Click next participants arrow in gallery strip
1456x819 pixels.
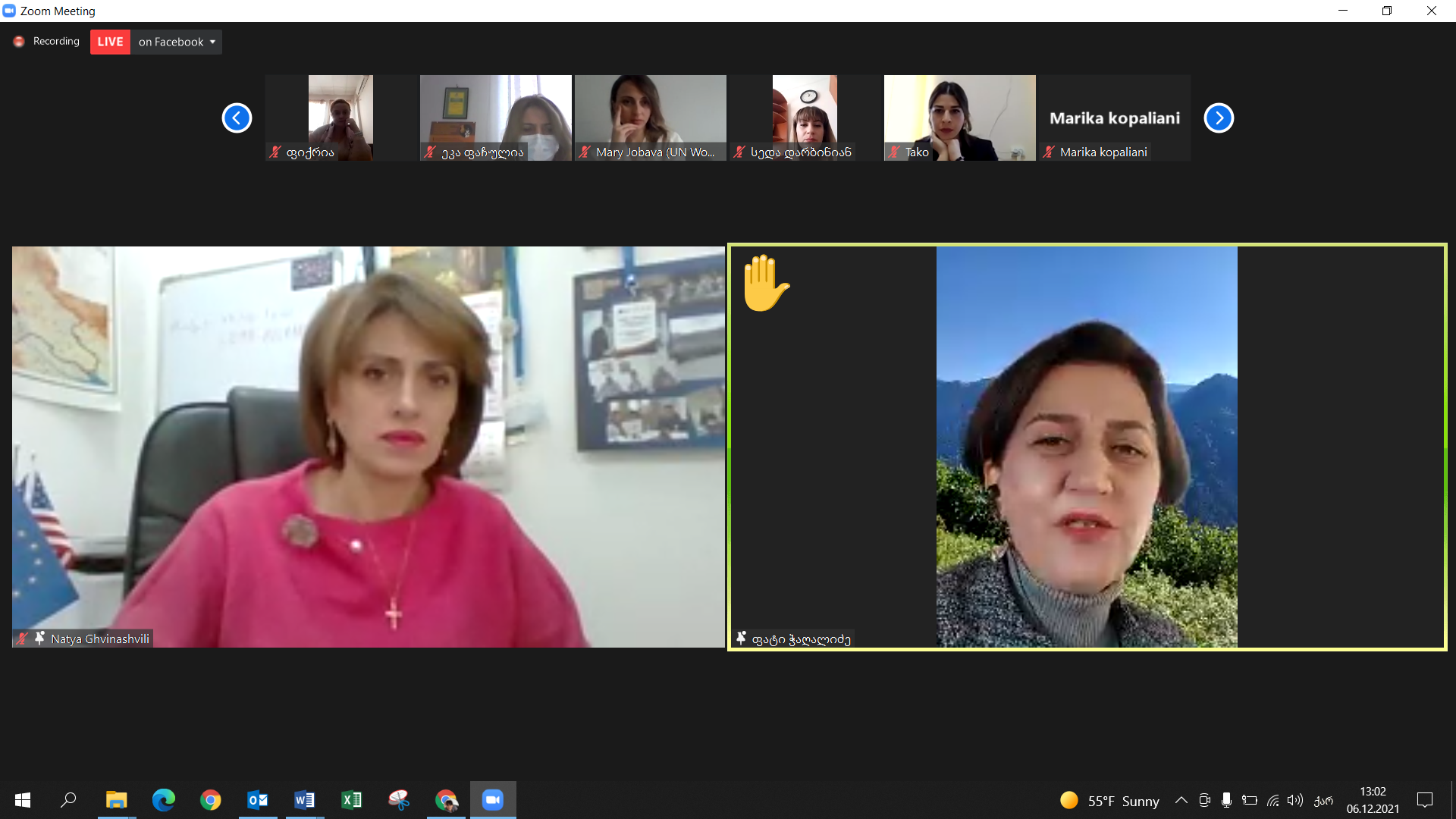1219,118
